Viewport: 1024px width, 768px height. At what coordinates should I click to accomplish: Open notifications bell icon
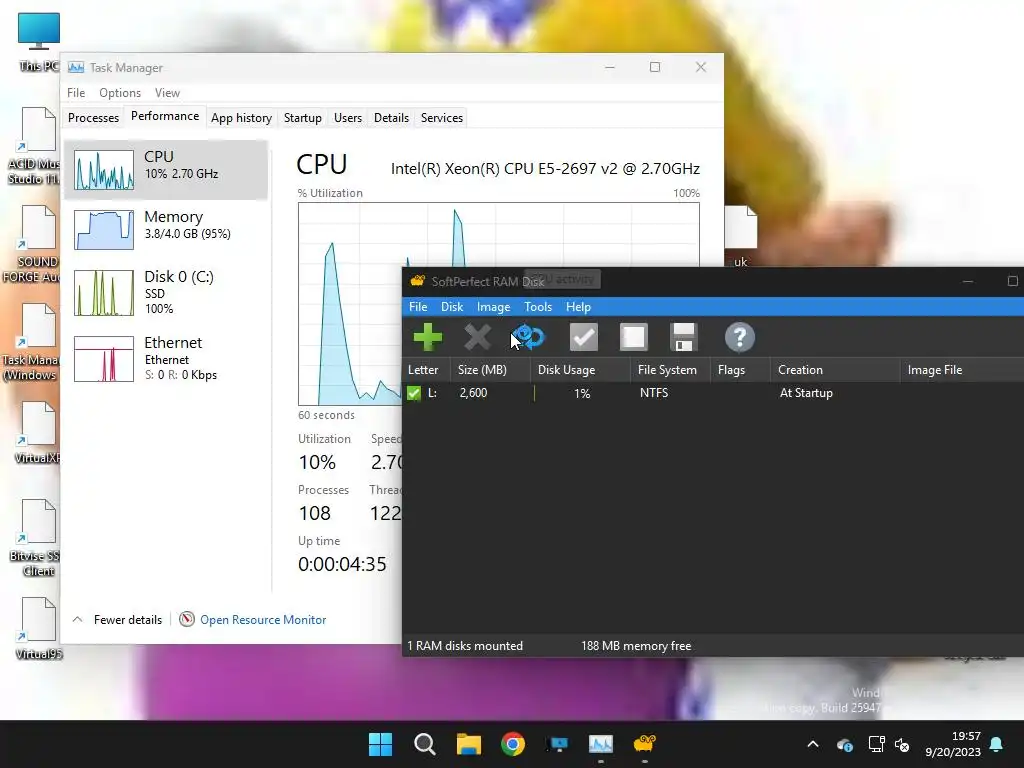tap(997, 744)
